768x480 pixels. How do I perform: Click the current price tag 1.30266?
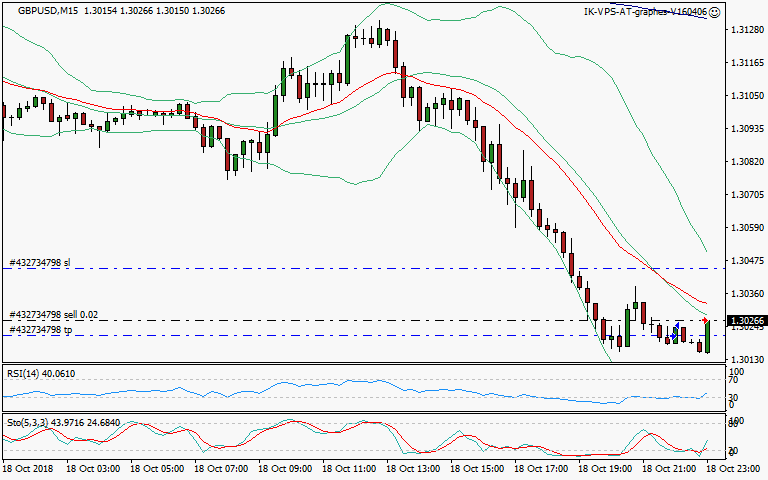point(747,321)
